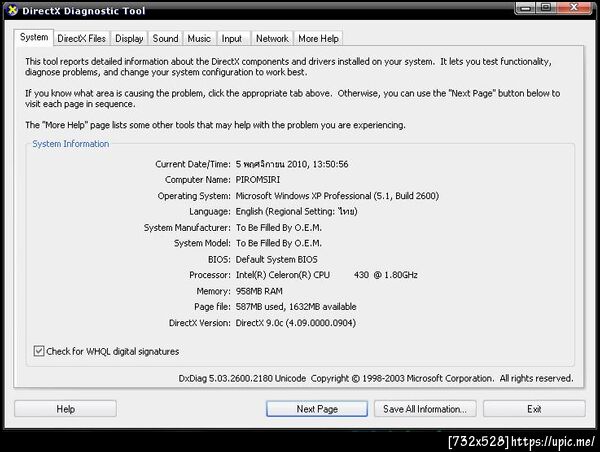Click the Help button

click(65, 409)
